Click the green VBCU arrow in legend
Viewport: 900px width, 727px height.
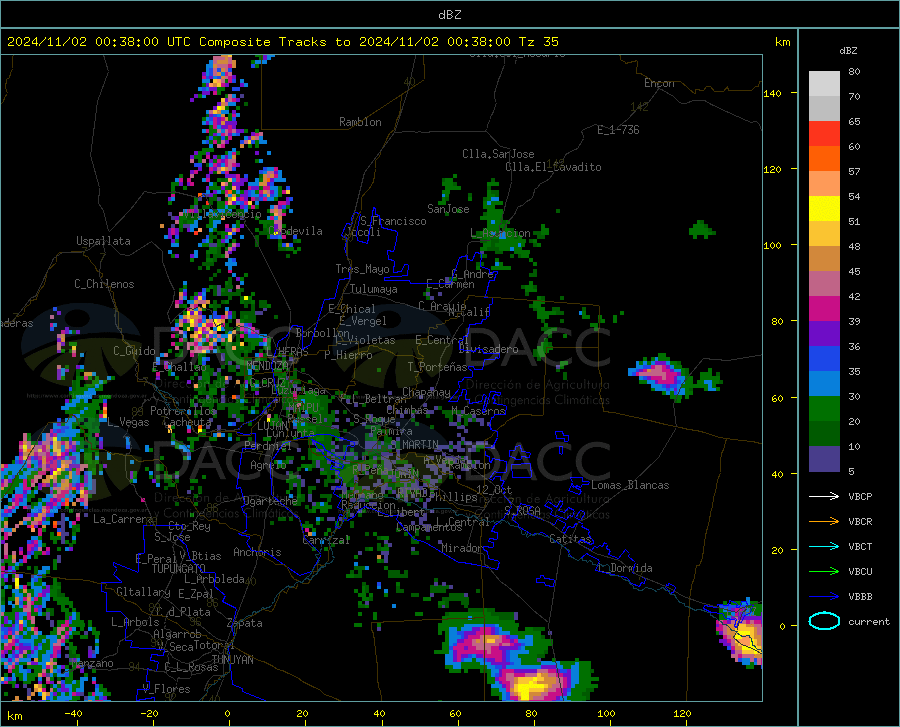[x=824, y=572]
